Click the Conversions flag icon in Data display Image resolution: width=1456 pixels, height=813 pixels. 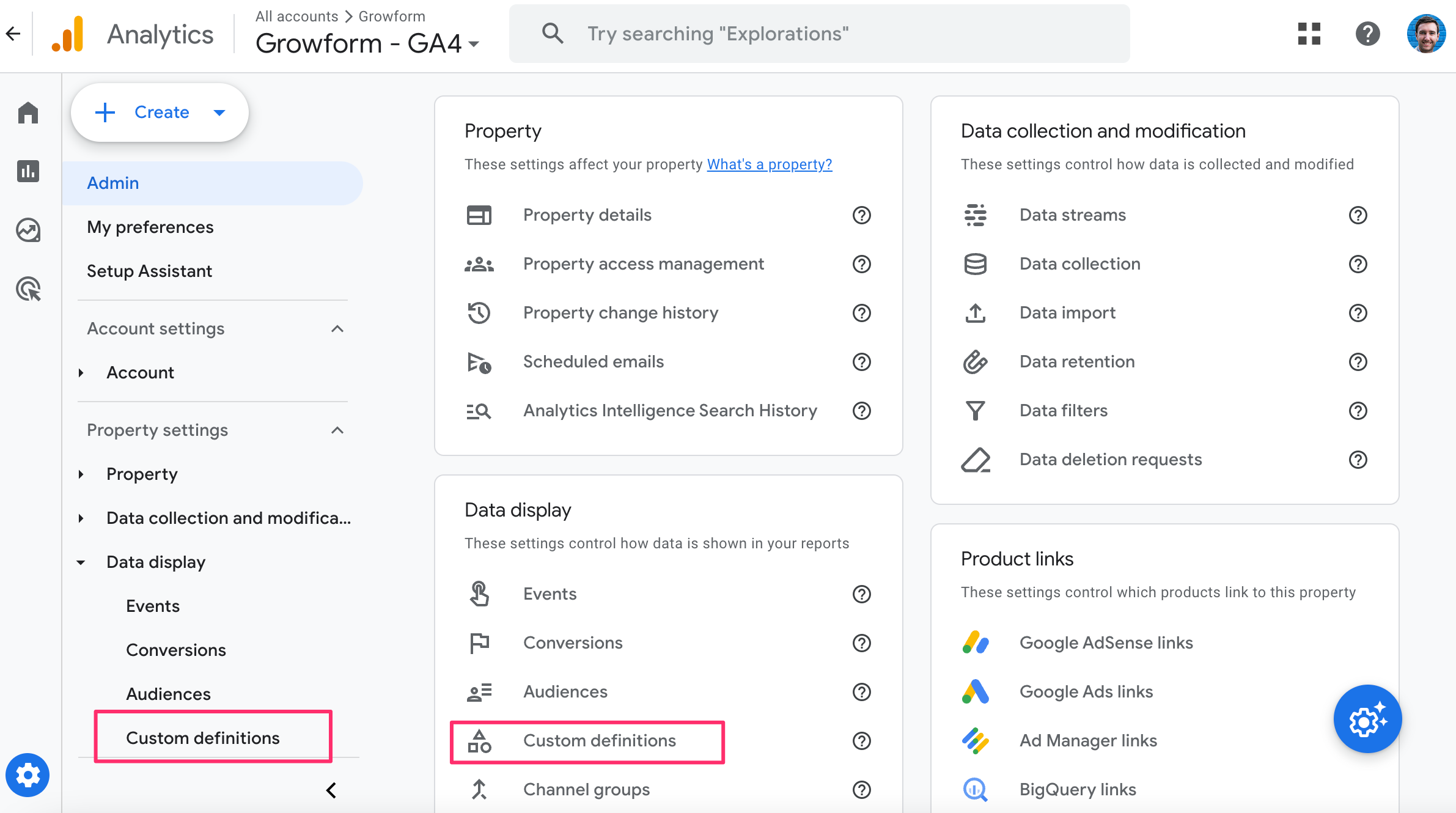(479, 643)
